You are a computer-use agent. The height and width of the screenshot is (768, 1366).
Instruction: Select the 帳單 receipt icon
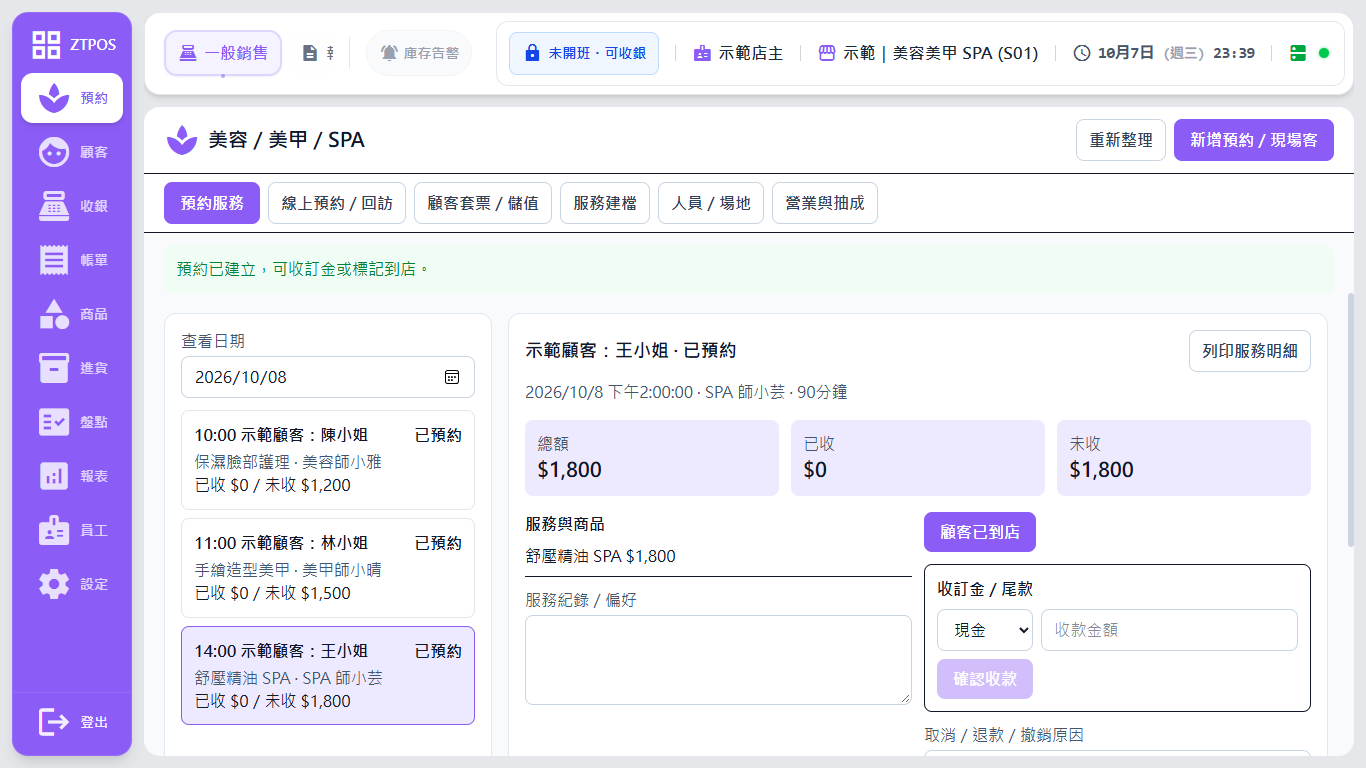tap(54, 260)
